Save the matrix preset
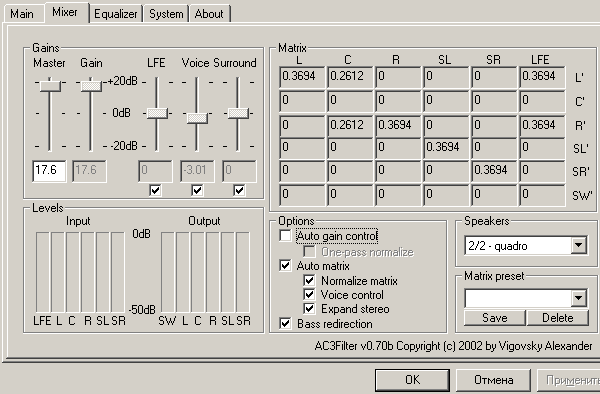The height and width of the screenshot is (394, 600). pyautogui.click(x=495, y=318)
